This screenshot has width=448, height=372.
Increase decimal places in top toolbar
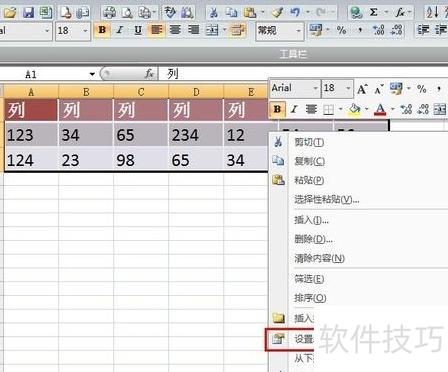(x=378, y=30)
